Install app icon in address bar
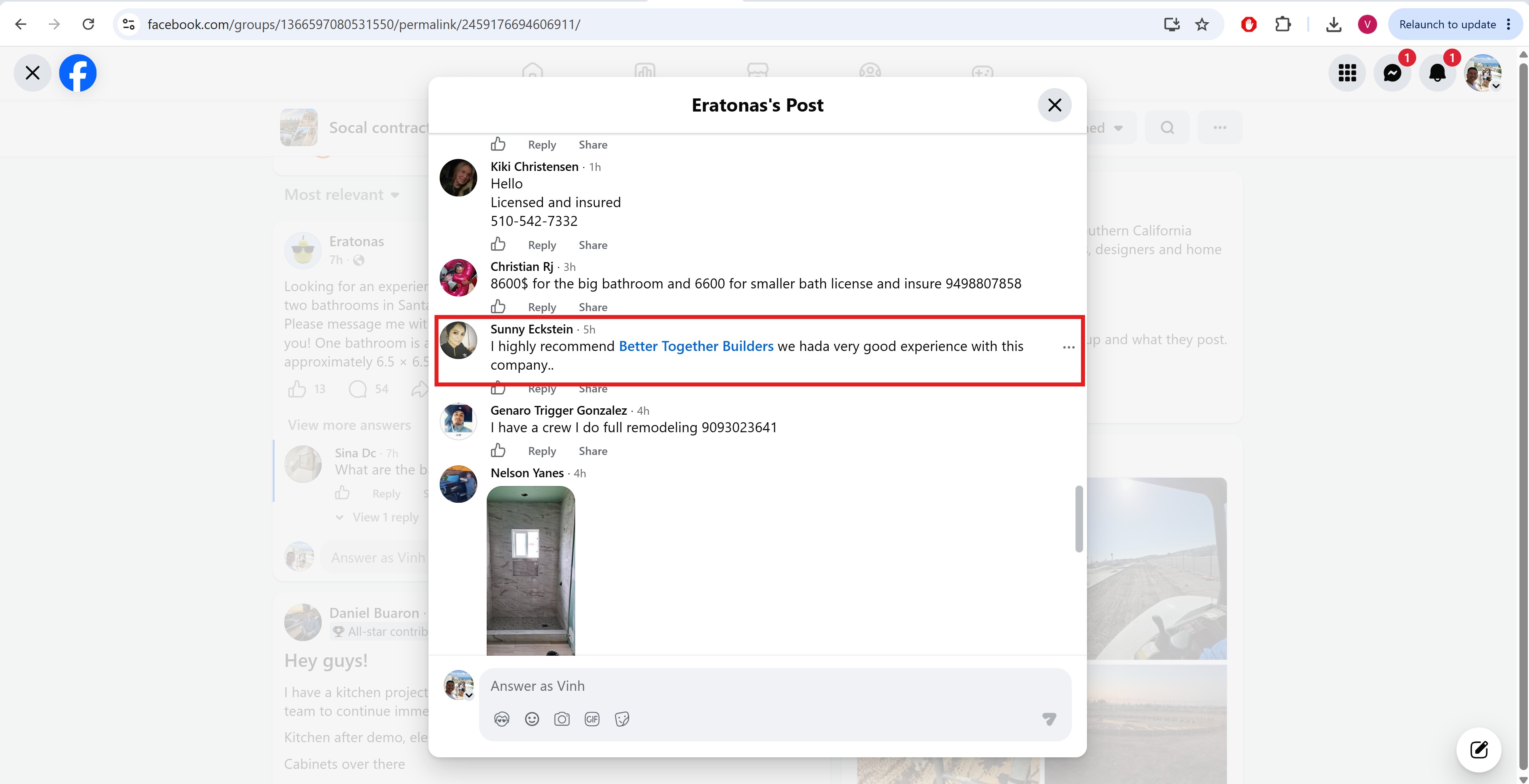The height and width of the screenshot is (784, 1529). 1172,24
